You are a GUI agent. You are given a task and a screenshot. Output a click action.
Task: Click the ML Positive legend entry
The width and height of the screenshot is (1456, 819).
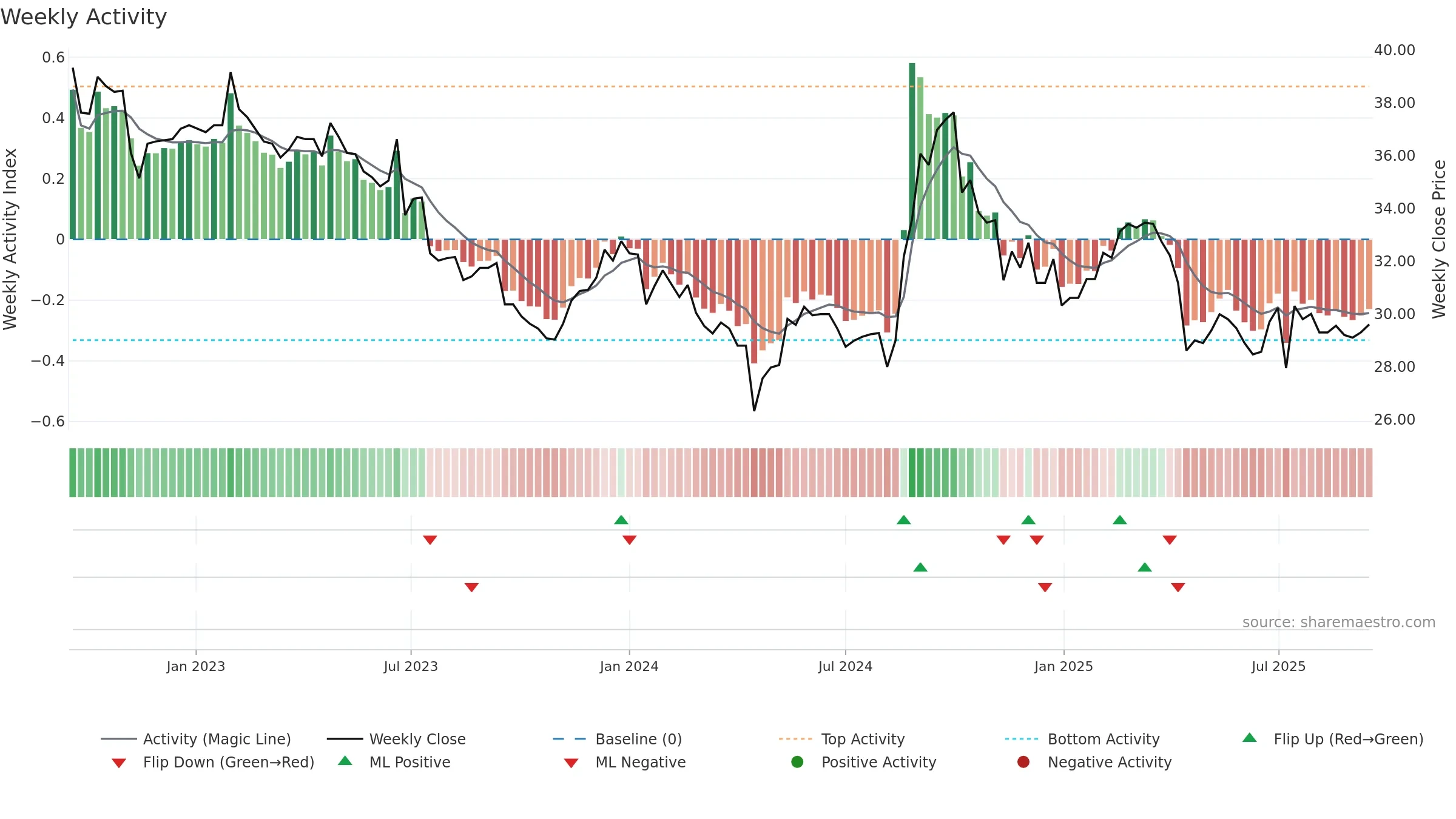(x=394, y=762)
